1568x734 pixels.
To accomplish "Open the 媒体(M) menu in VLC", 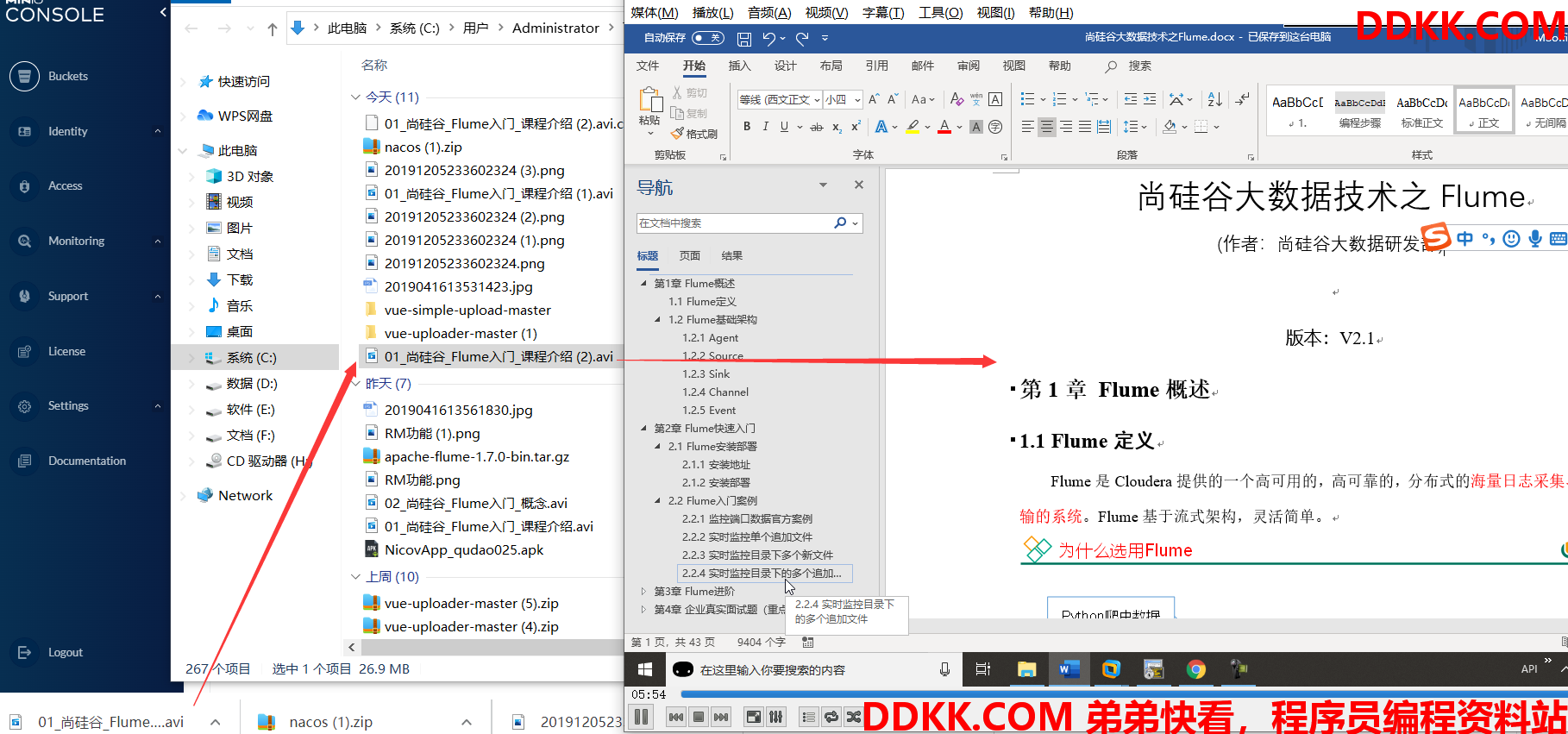I will (x=654, y=12).
